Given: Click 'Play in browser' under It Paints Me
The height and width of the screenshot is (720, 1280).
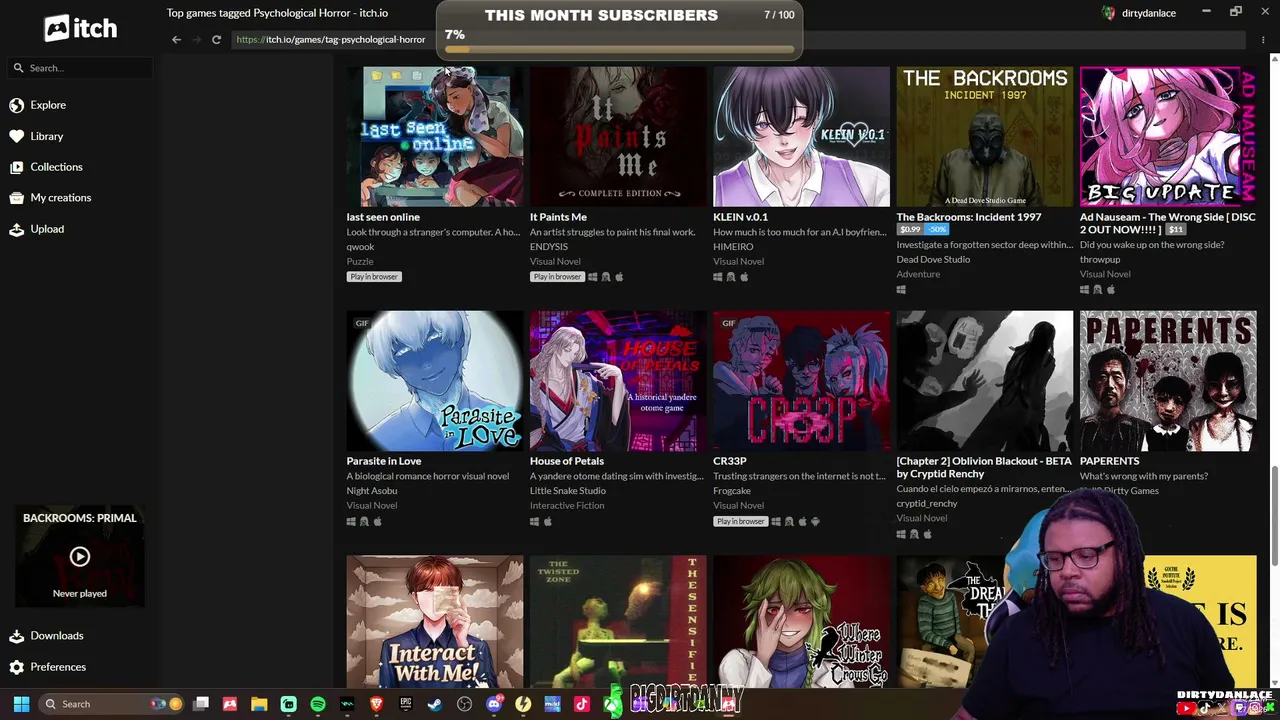Looking at the screenshot, I should (557, 277).
